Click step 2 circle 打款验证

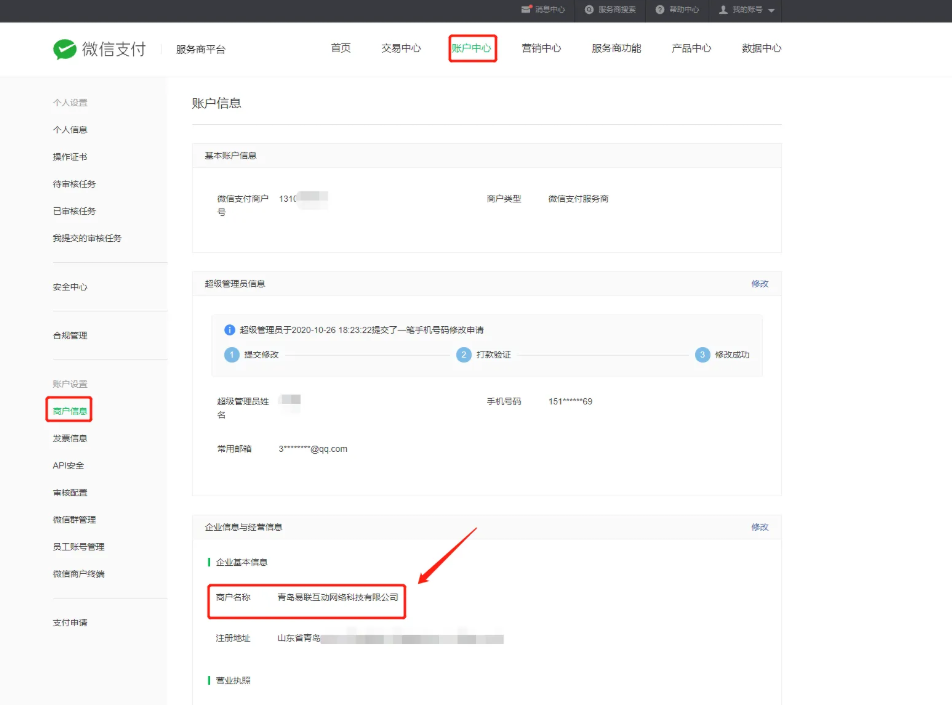point(464,355)
